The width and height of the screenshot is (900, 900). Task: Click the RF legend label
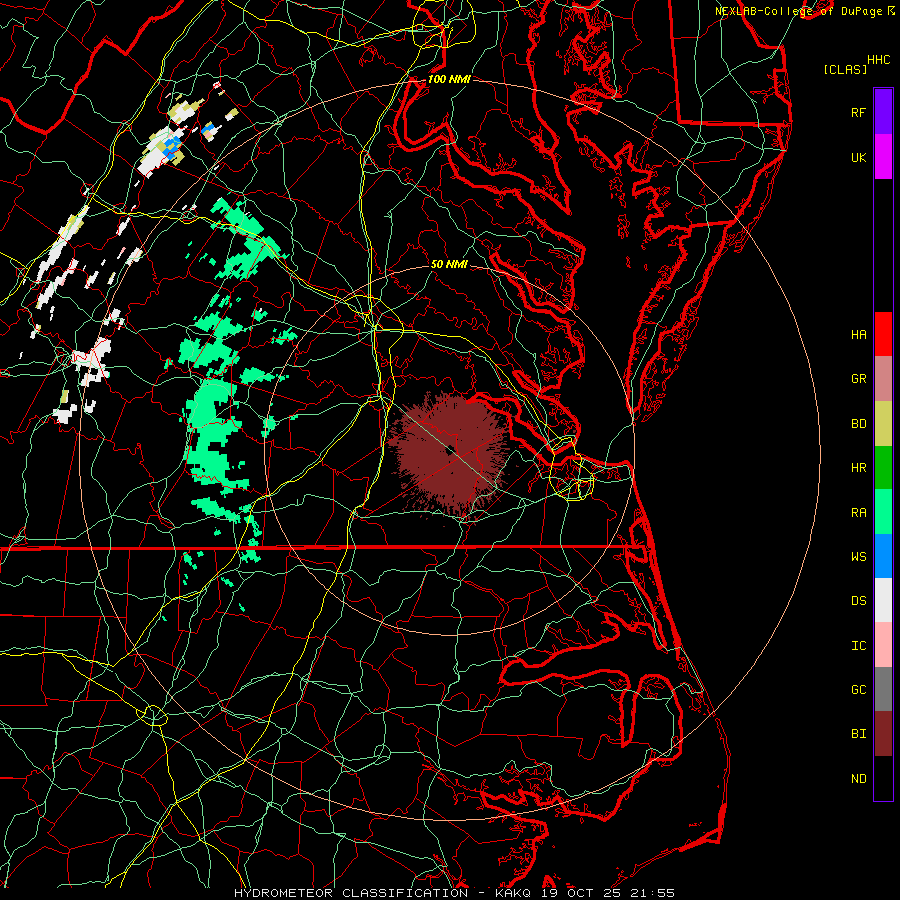coord(858,112)
